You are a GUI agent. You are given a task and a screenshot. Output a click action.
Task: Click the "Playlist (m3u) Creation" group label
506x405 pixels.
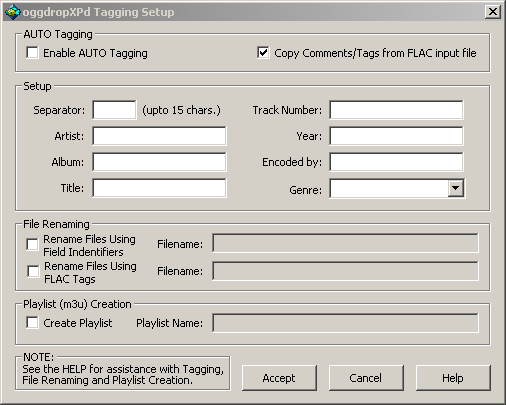[77, 304]
